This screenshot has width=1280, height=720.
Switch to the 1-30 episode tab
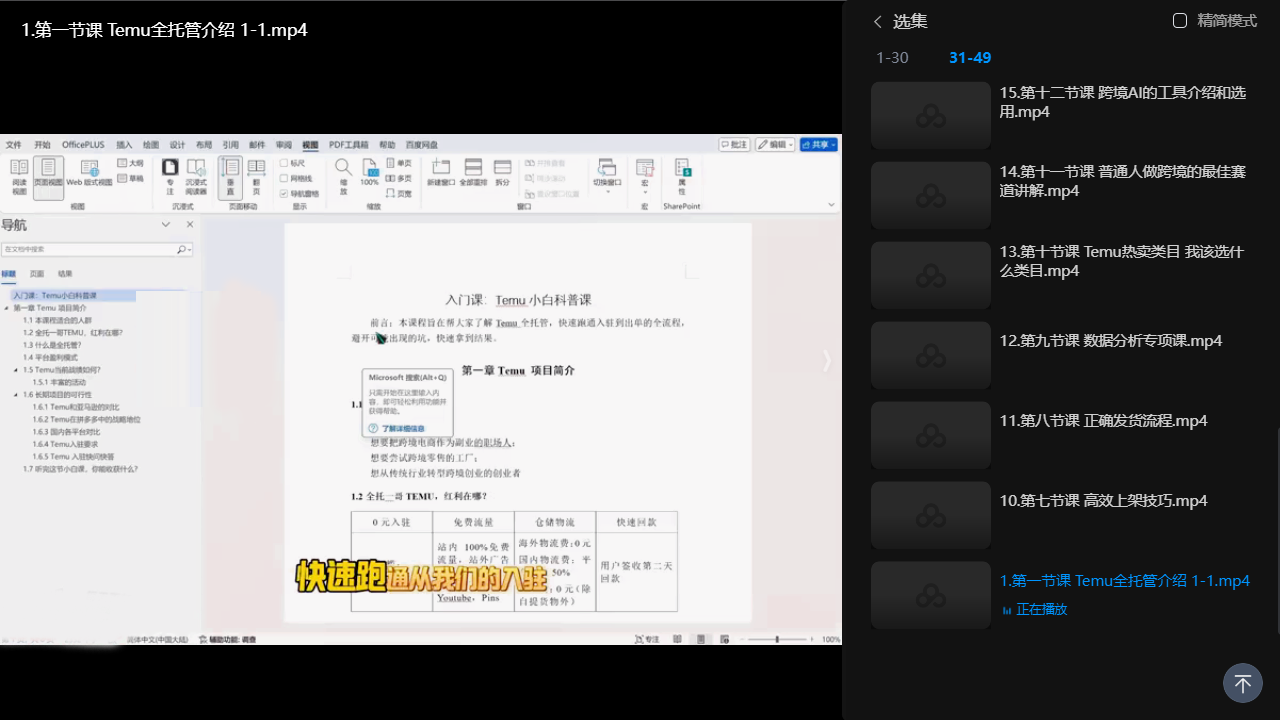click(x=892, y=58)
